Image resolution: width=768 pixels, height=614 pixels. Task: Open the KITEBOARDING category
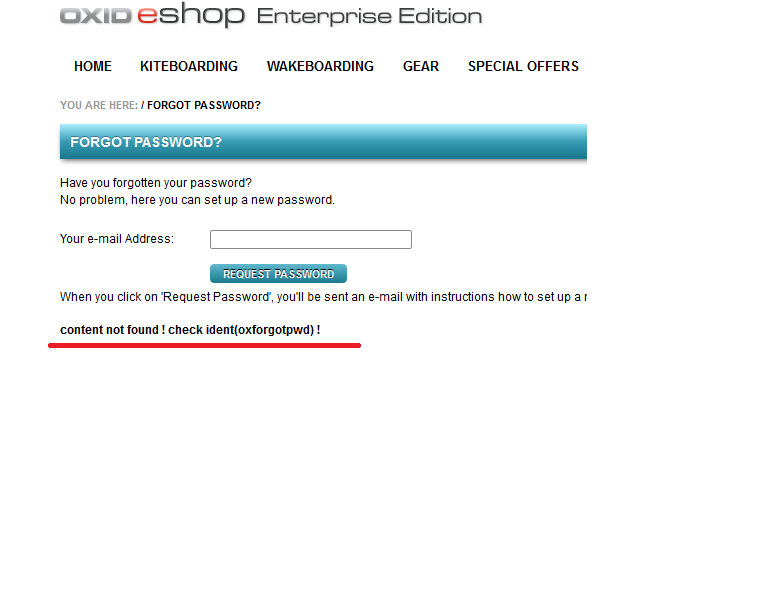click(189, 66)
